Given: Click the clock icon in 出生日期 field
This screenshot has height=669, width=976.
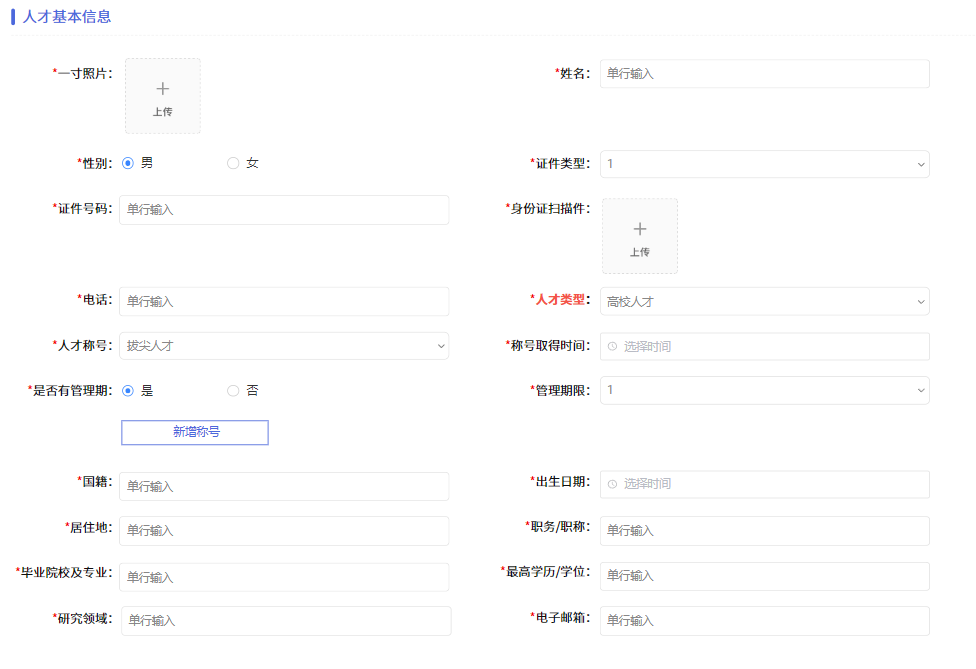Looking at the screenshot, I should tap(612, 484).
